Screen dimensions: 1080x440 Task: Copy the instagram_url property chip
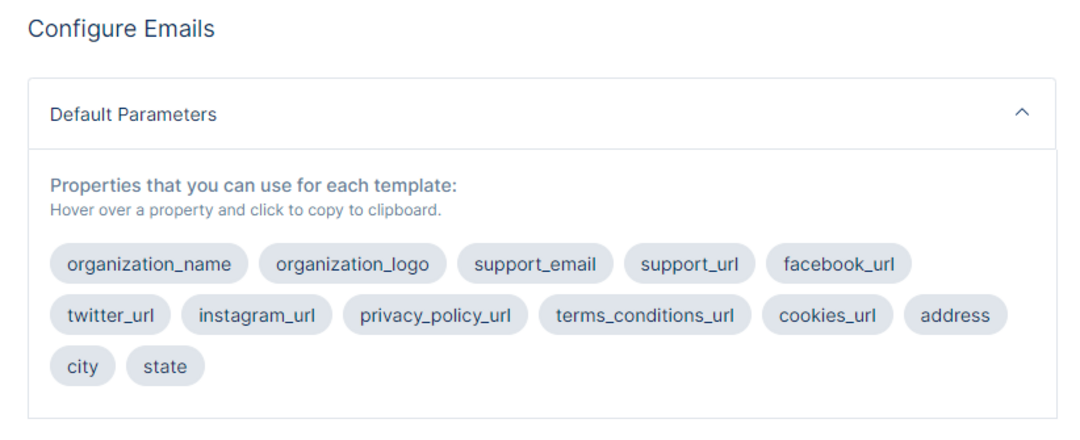(x=257, y=315)
